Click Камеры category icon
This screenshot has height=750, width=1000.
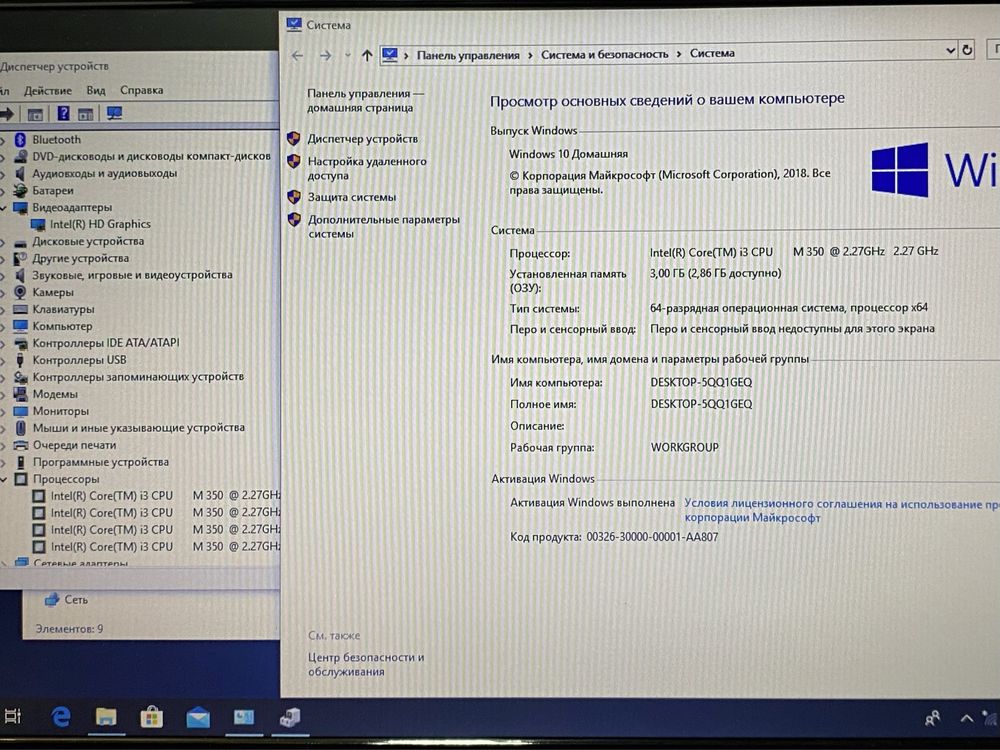point(20,292)
